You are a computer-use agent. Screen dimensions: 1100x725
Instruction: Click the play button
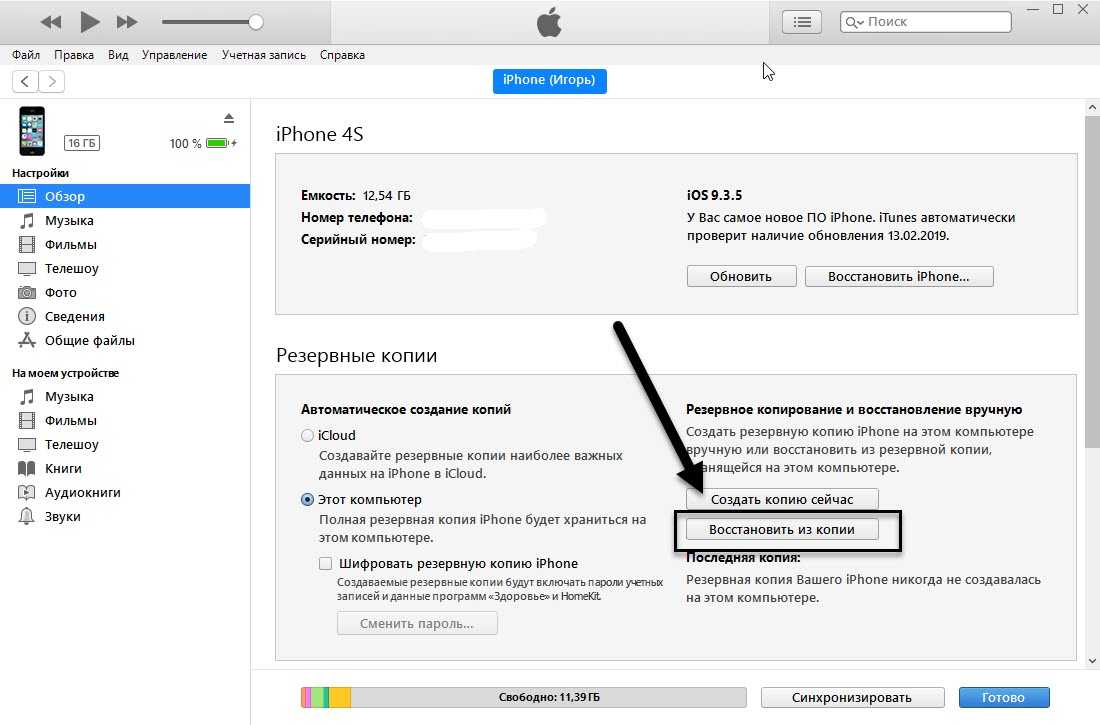coord(89,22)
